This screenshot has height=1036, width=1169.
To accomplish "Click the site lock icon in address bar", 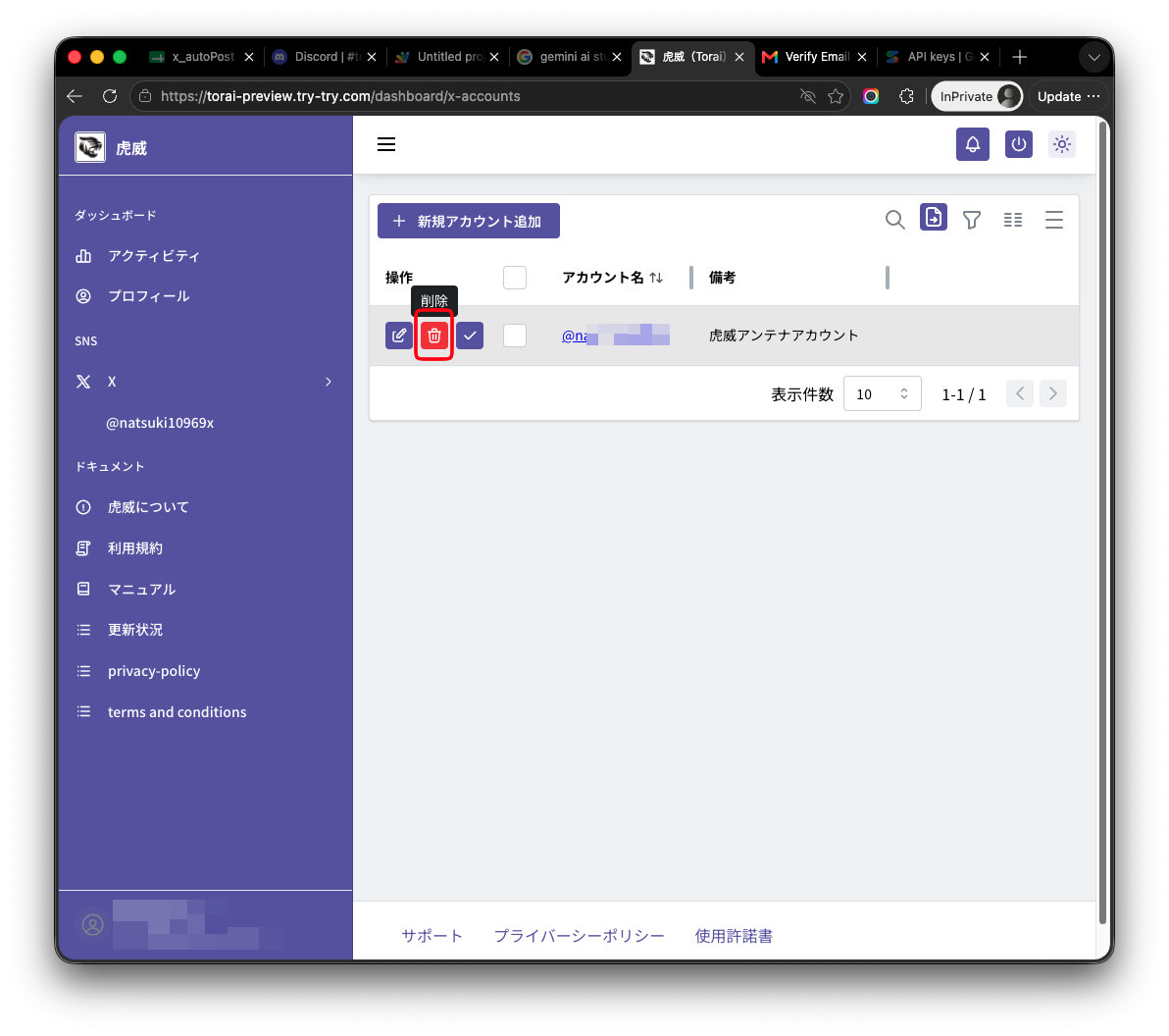I will [x=145, y=96].
